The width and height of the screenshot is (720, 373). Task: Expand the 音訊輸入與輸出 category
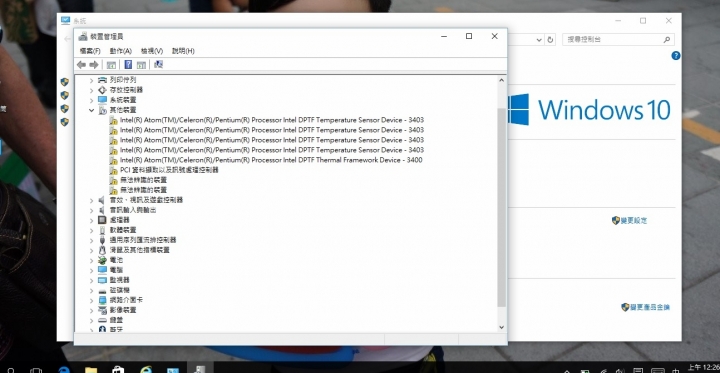click(x=91, y=210)
